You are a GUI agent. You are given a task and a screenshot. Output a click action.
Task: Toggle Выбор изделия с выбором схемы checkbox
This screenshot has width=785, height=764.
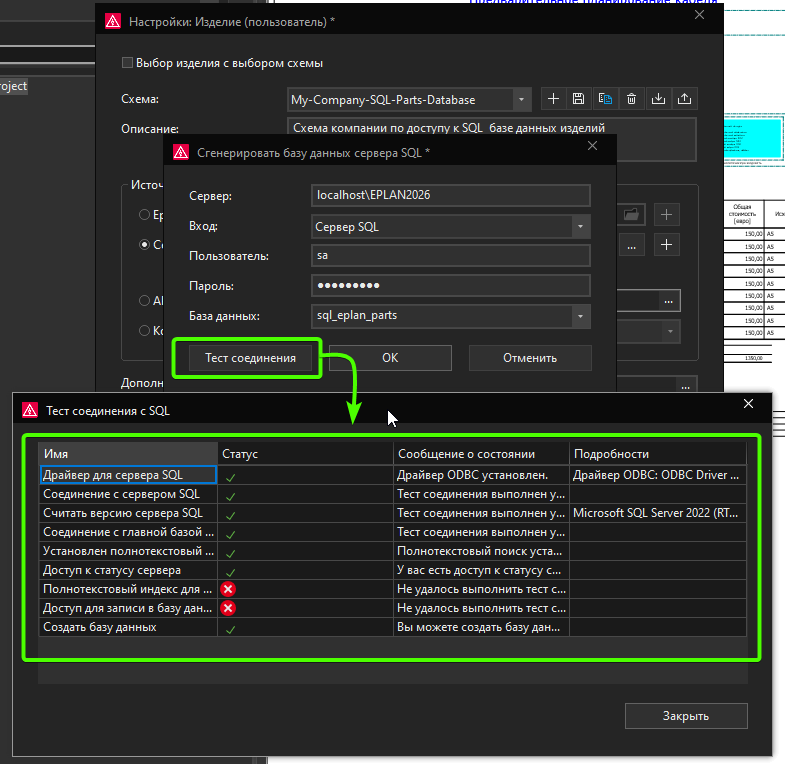[127, 63]
